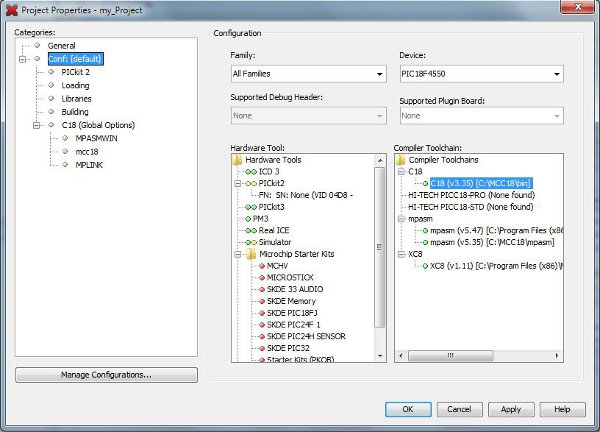
Task: Collapse the Conf: [default] tree node
Action: pos(22,59)
